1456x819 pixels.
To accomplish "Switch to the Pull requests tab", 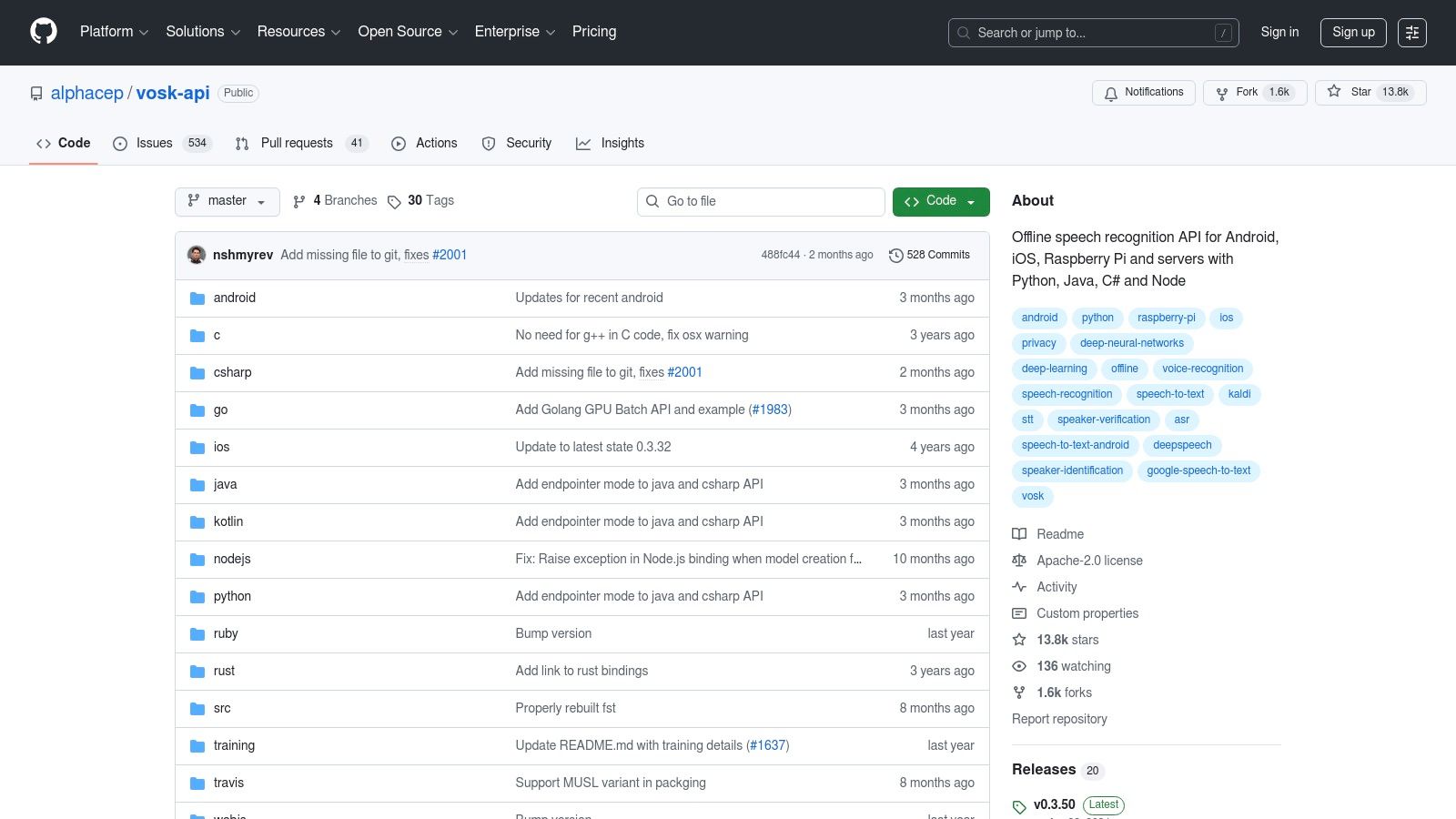I will click(297, 143).
